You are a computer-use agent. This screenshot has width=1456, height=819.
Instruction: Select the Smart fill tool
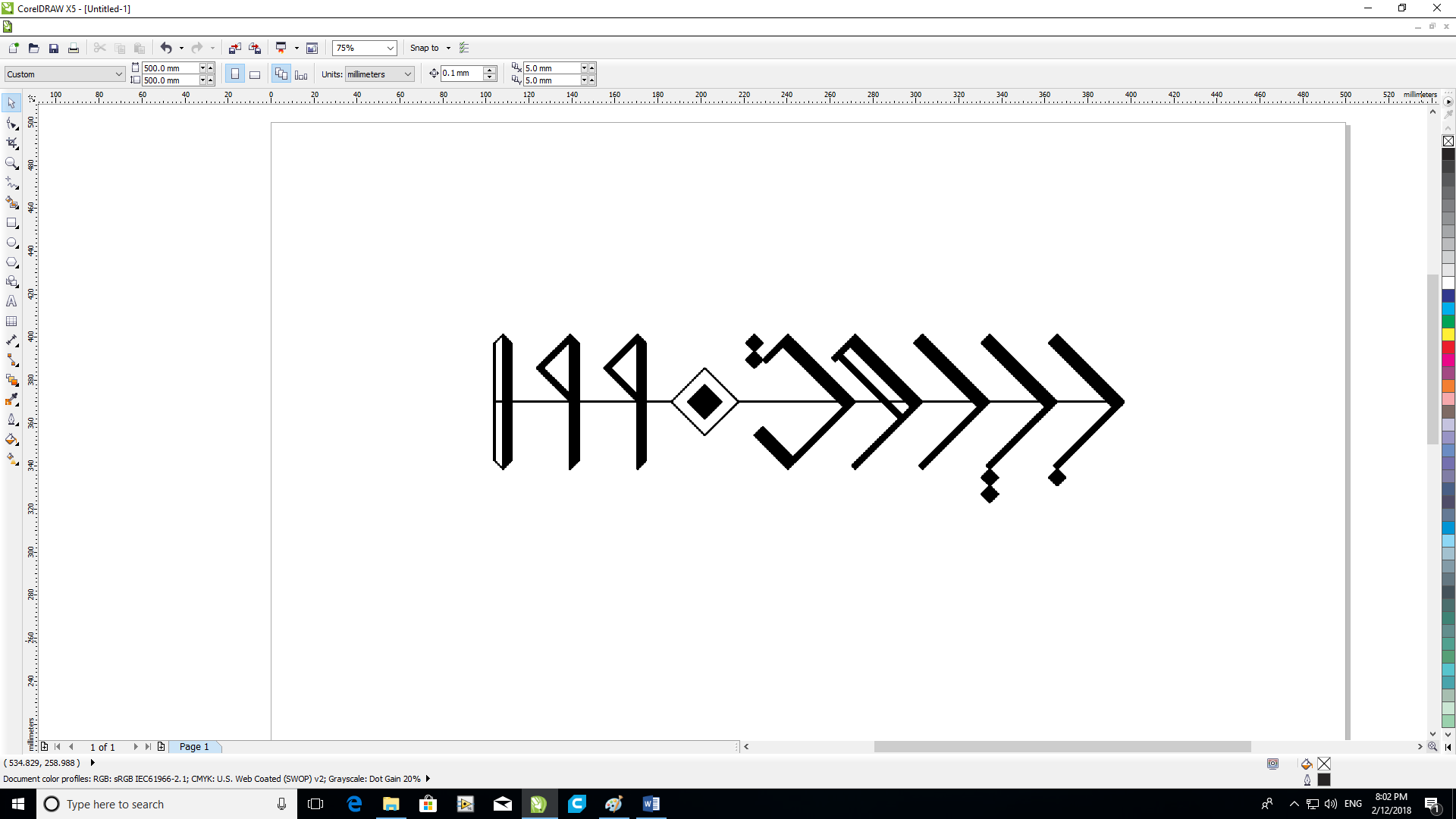(11, 202)
